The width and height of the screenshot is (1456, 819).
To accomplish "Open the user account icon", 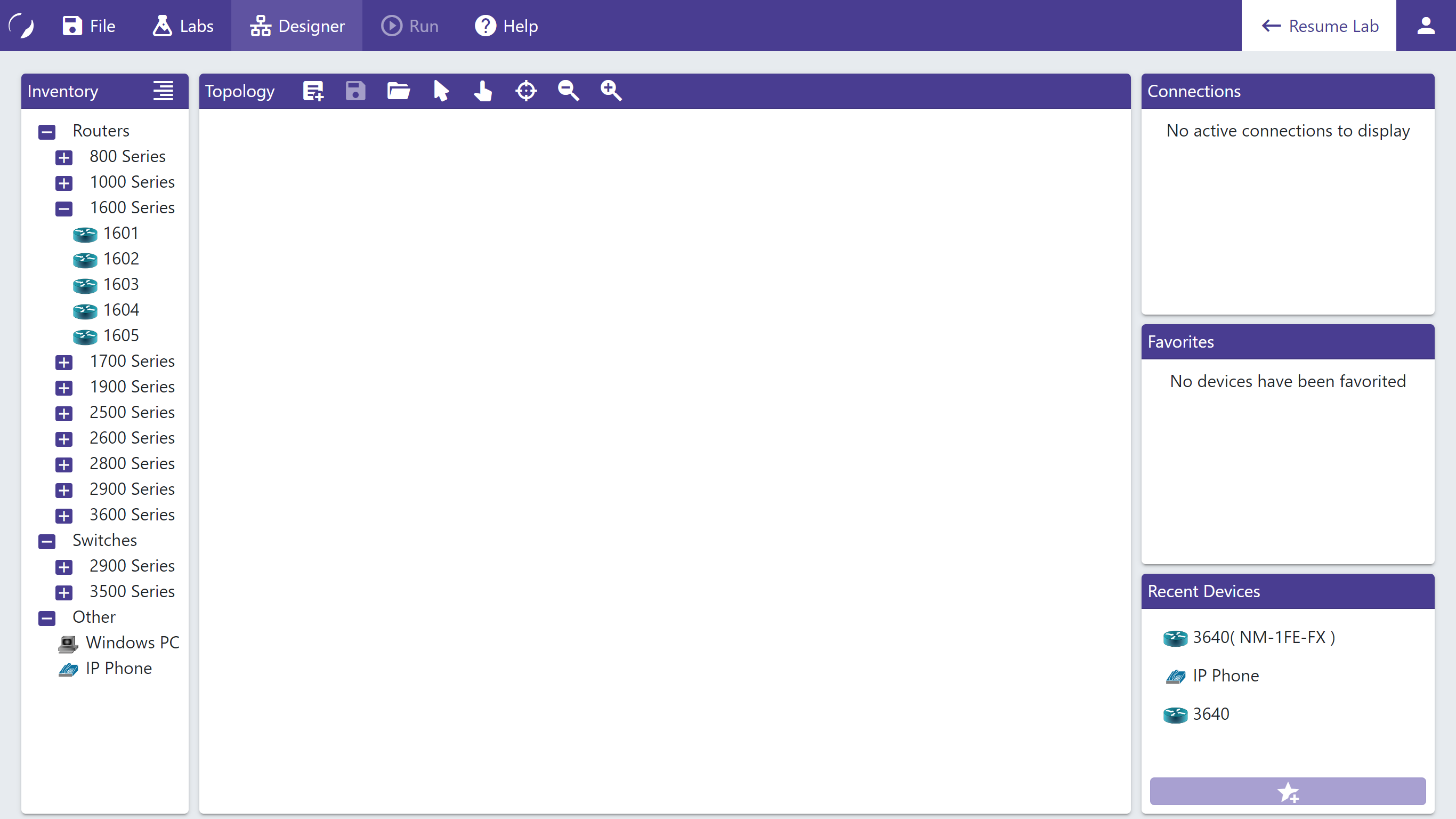I will click(1426, 26).
